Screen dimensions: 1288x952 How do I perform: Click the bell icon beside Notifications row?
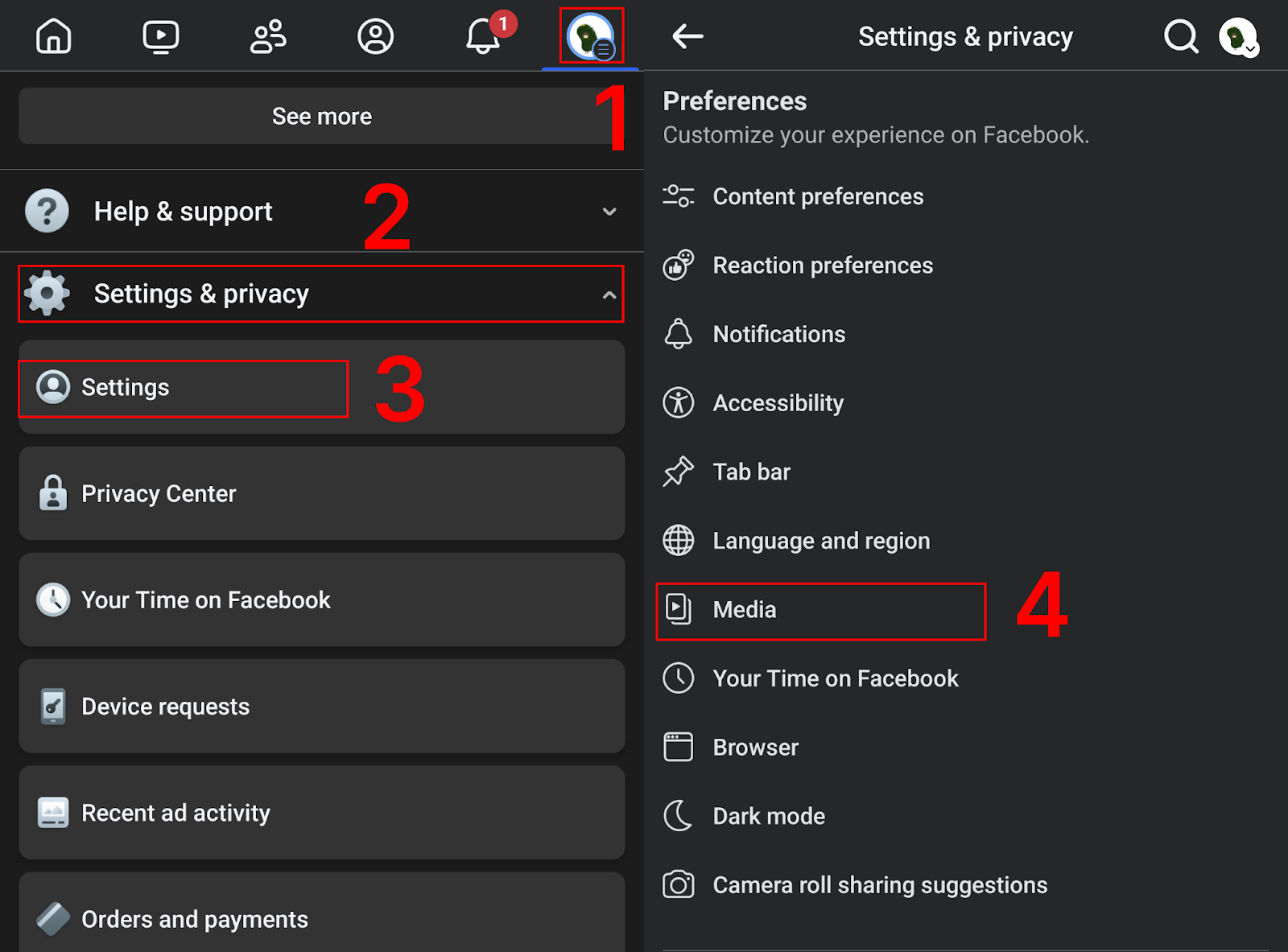pyautogui.click(x=678, y=333)
